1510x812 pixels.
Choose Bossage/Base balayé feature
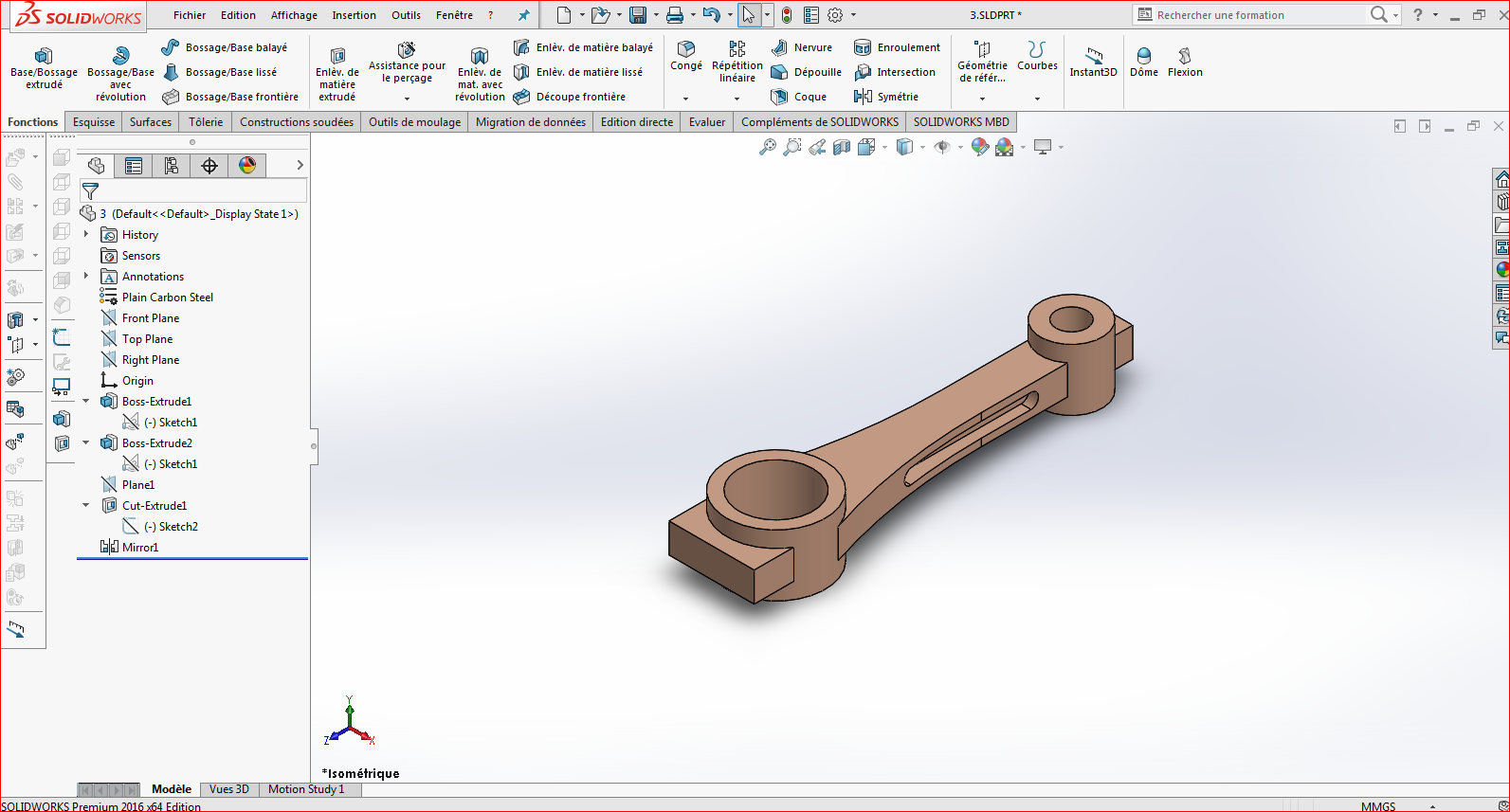click(x=225, y=47)
